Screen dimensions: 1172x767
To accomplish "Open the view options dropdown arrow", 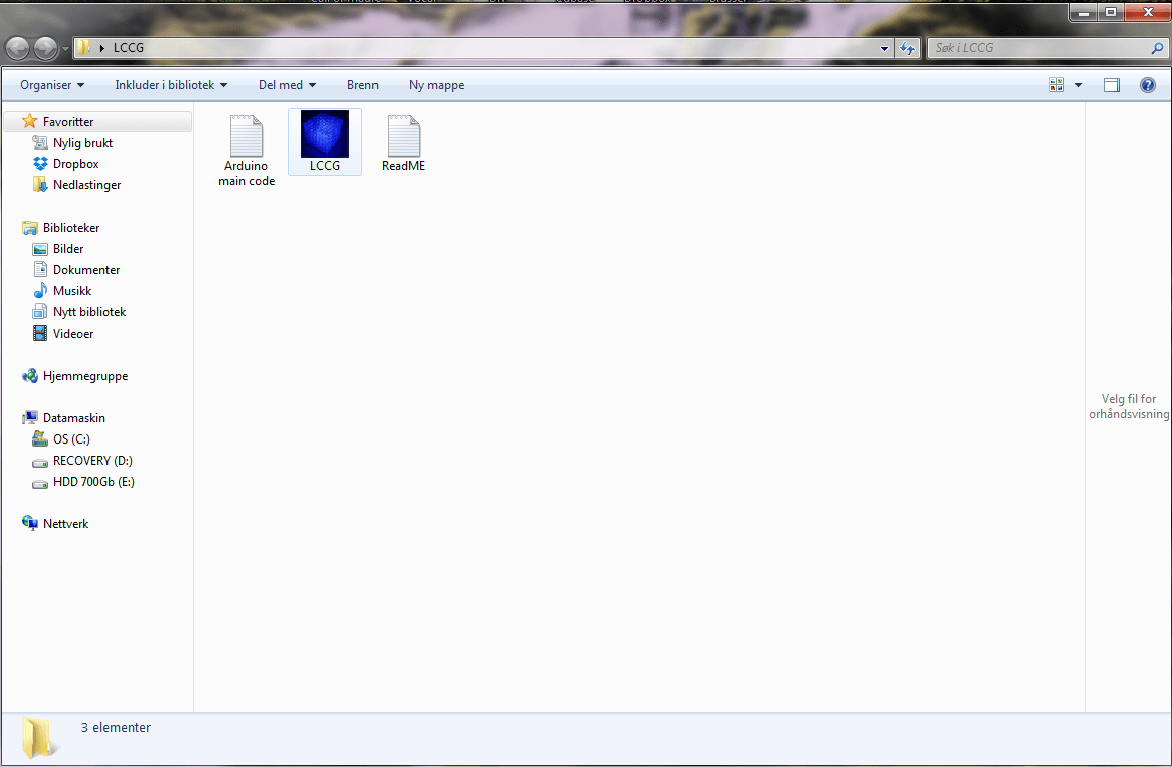I will 1078,85.
